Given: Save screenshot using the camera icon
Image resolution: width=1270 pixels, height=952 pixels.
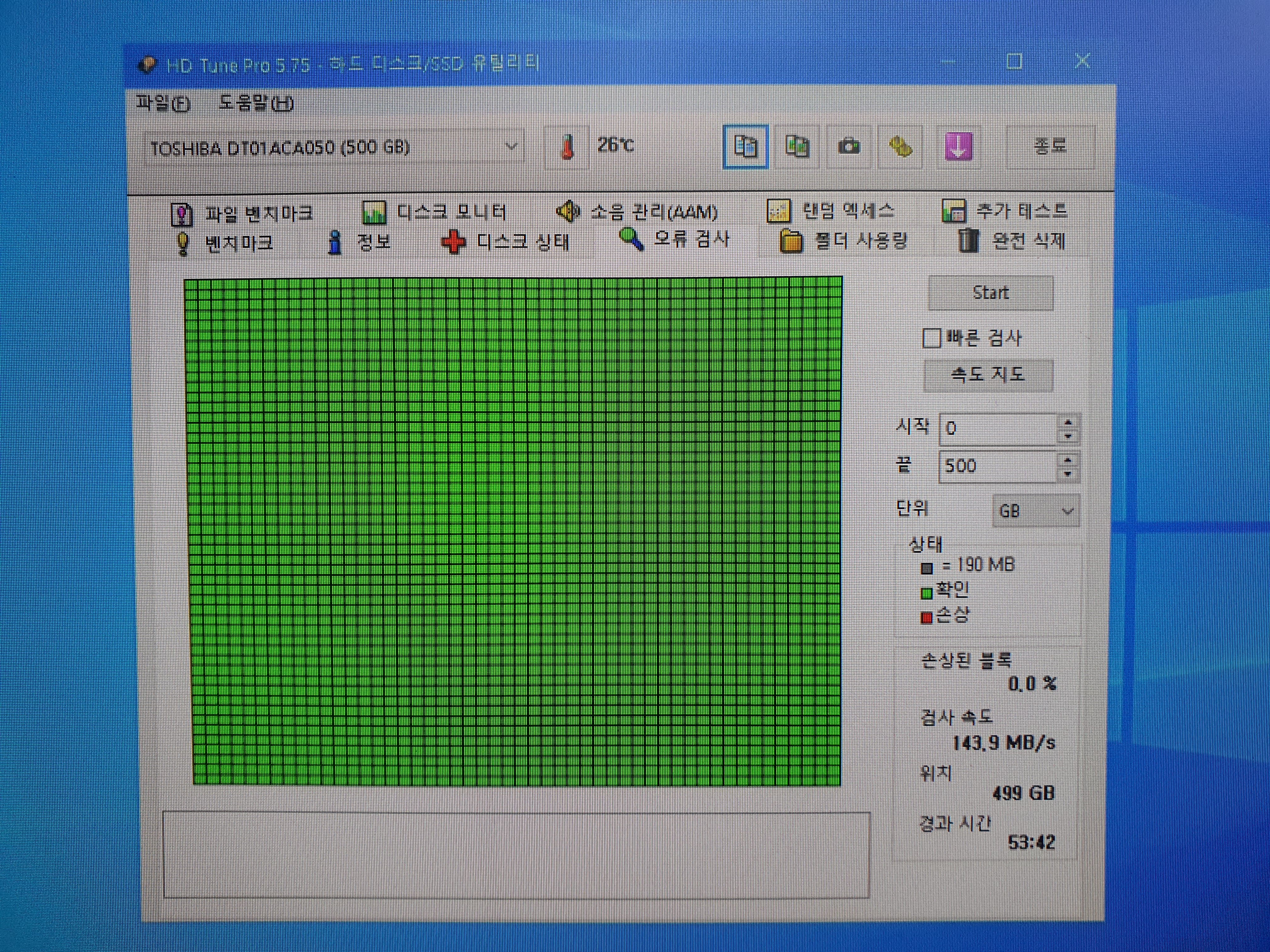Looking at the screenshot, I should coord(849,147).
